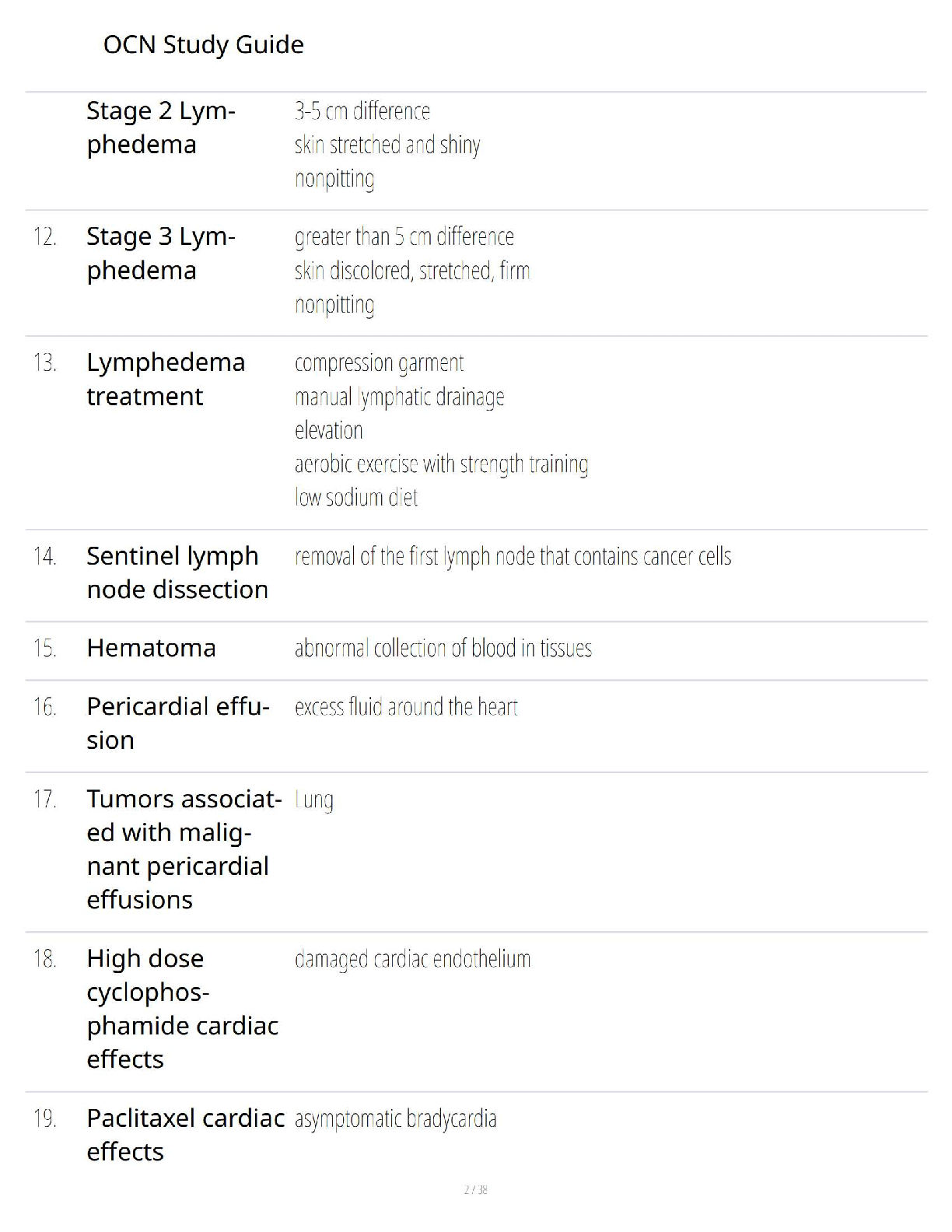
Task: Click the OCN Study Guide title
Action: coord(203,45)
